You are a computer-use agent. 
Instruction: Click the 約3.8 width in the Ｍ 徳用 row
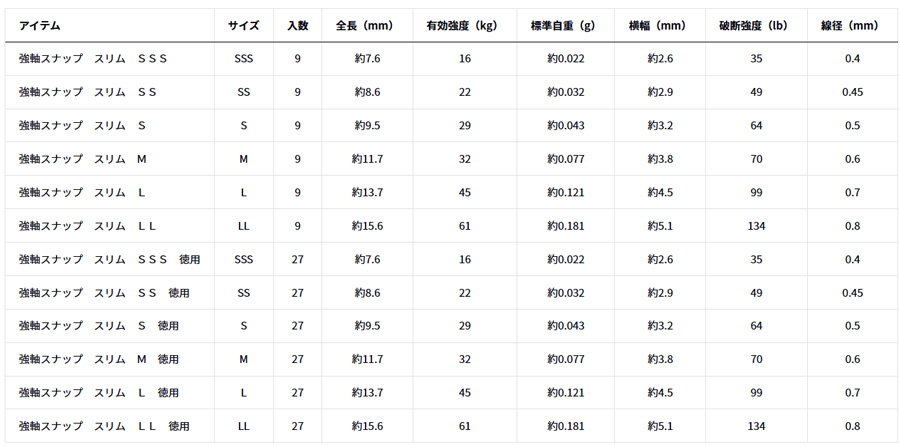[660, 359]
